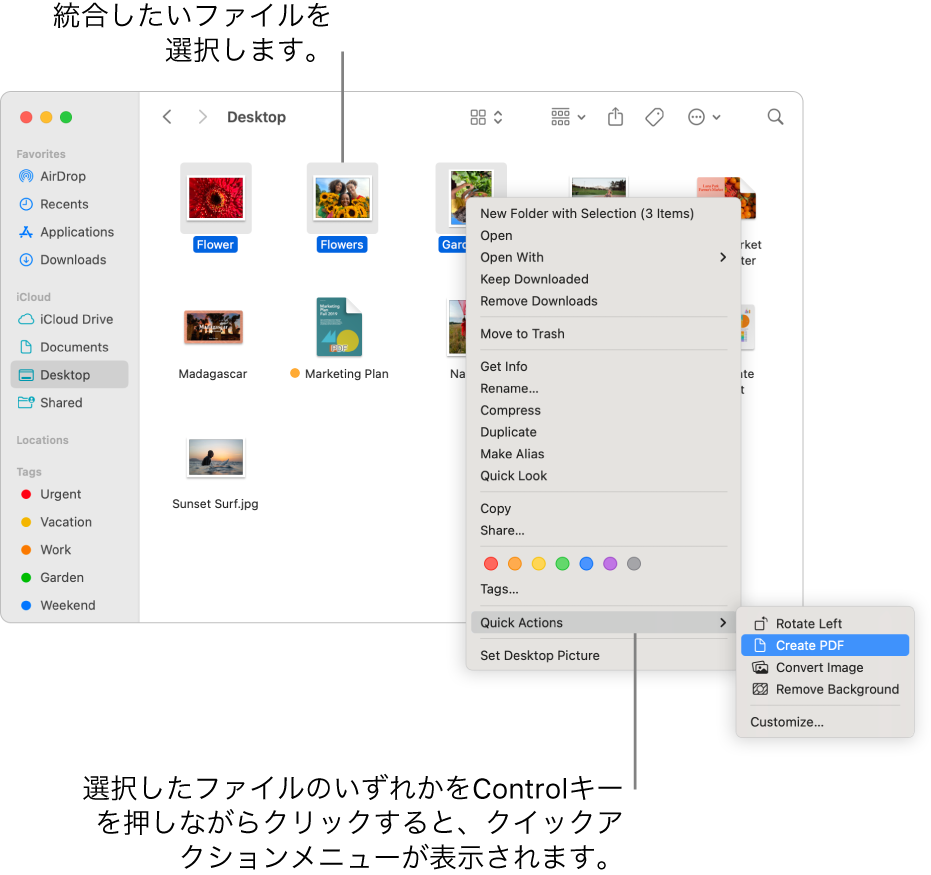The height and width of the screenshot is (875, 931).
Task: Open Applications in the sidebar
Action: (69, 232)
